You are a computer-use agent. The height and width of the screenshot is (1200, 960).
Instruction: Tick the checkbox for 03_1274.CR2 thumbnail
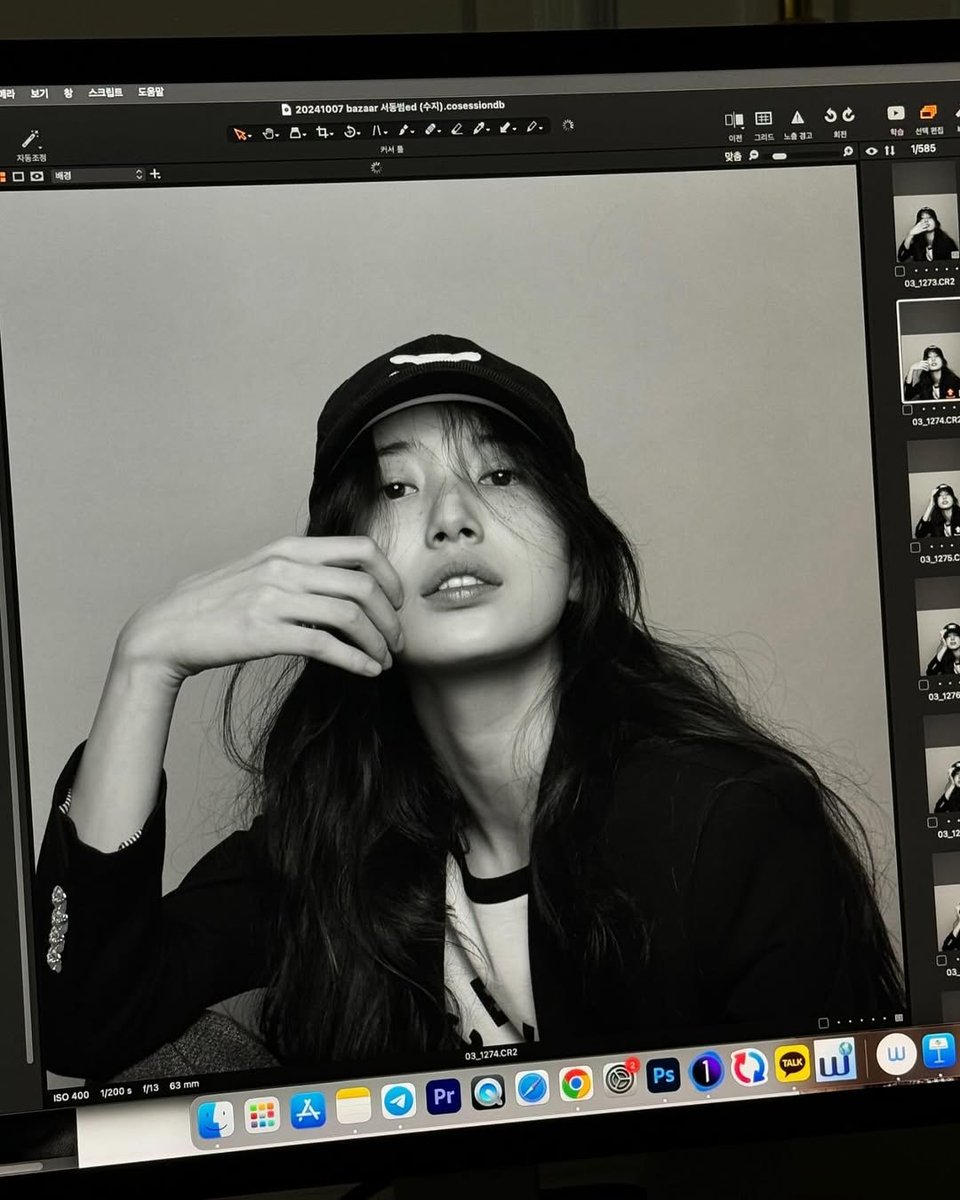pyautogui.click(x=906, y=409)
